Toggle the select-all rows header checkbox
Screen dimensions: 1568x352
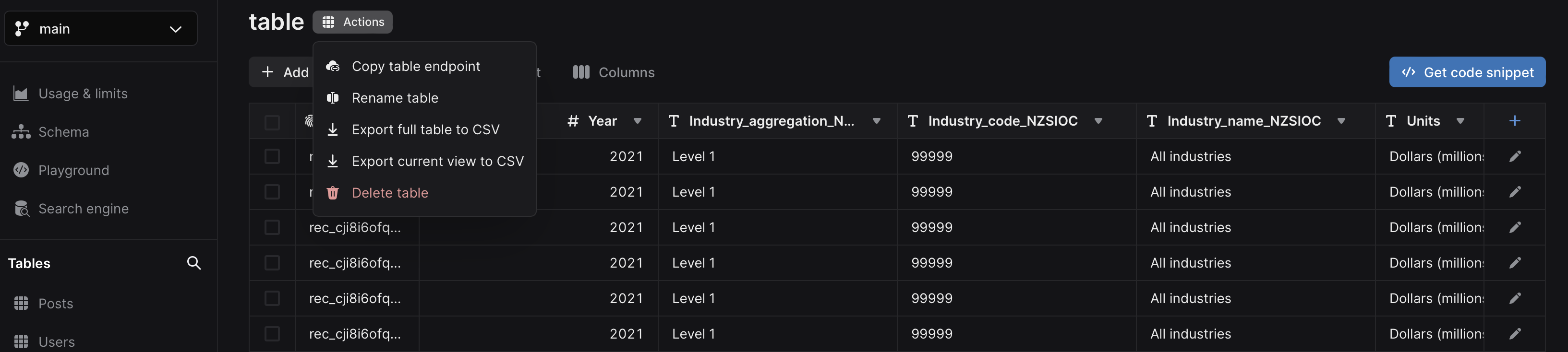pyautogui.click(x=272, y=122)
